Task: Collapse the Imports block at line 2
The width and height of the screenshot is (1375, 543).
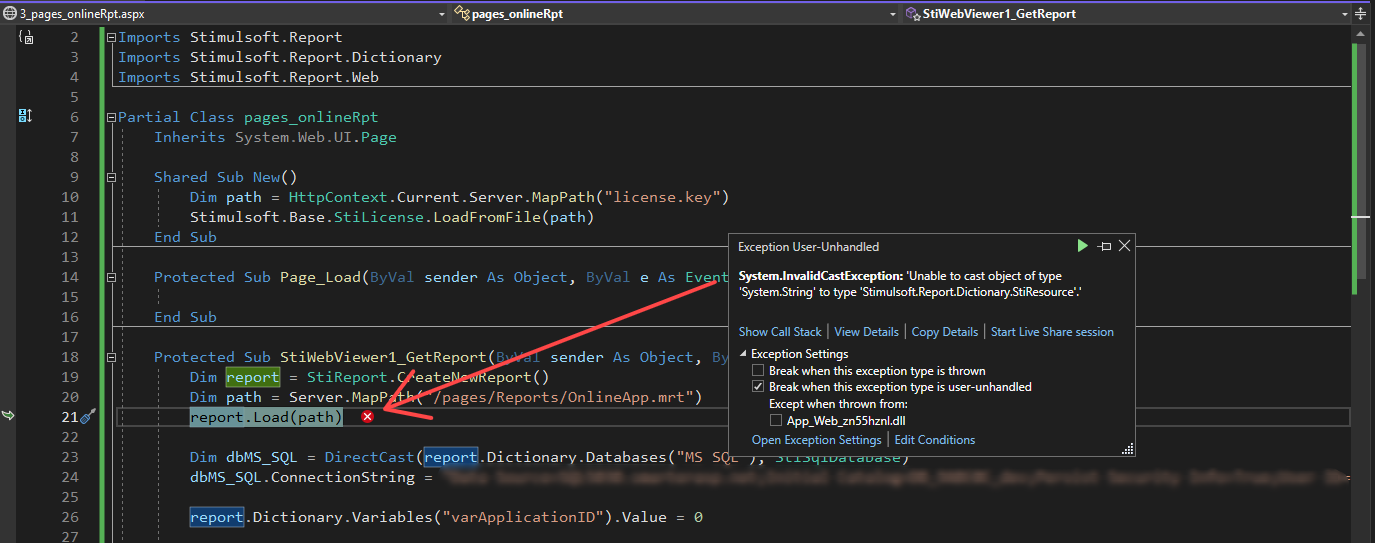Action: point(110,37)
